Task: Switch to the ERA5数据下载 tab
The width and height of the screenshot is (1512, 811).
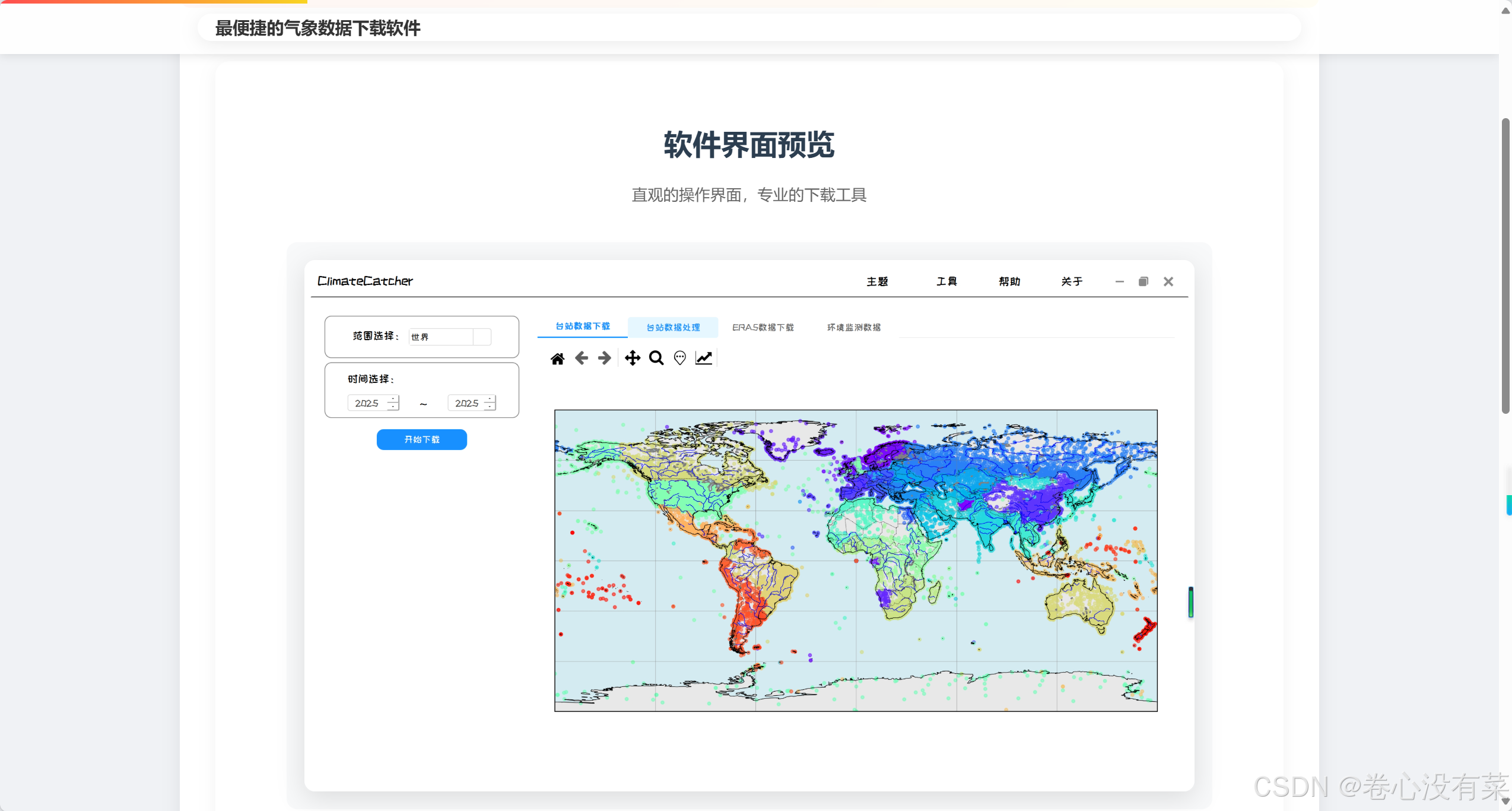Action: point(763,327)
